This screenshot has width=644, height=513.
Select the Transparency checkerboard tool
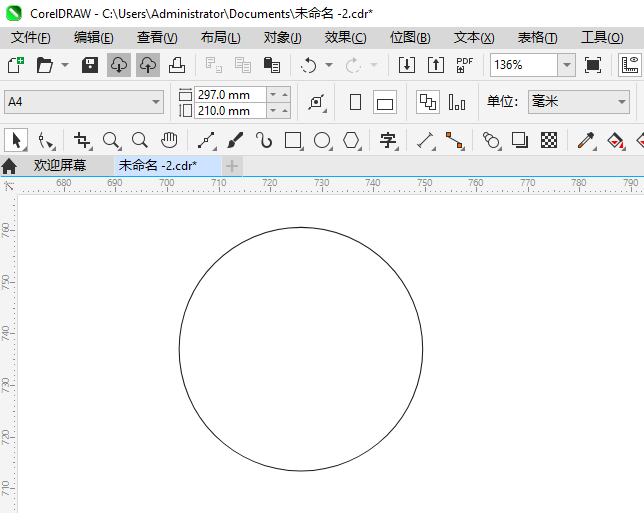(x=549, y=140)
